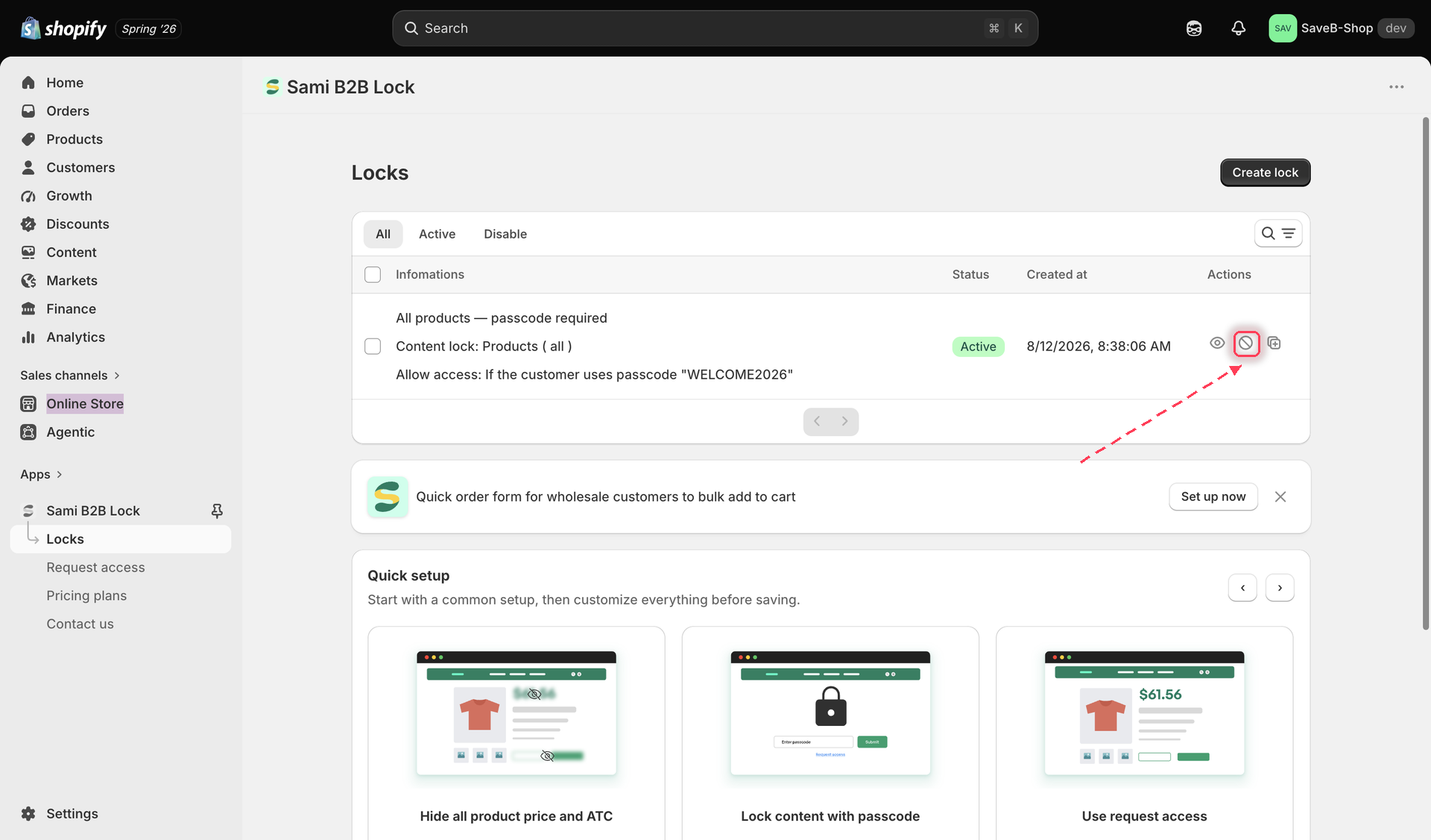Open Growth in the sidebar
1431x840 pixels.
pyautogui.click(x=69, y=196)
